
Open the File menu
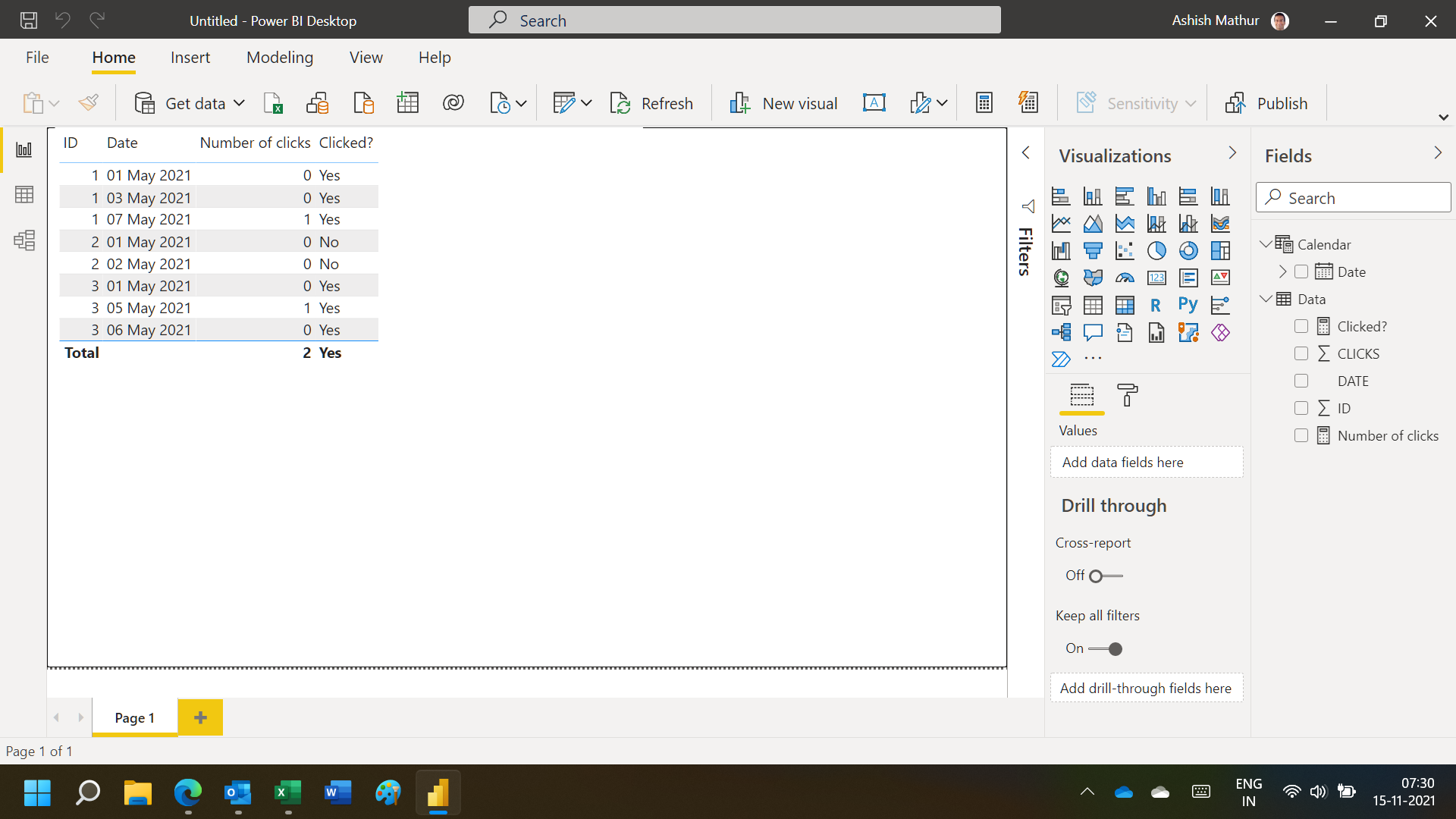(x=37, y=58)
